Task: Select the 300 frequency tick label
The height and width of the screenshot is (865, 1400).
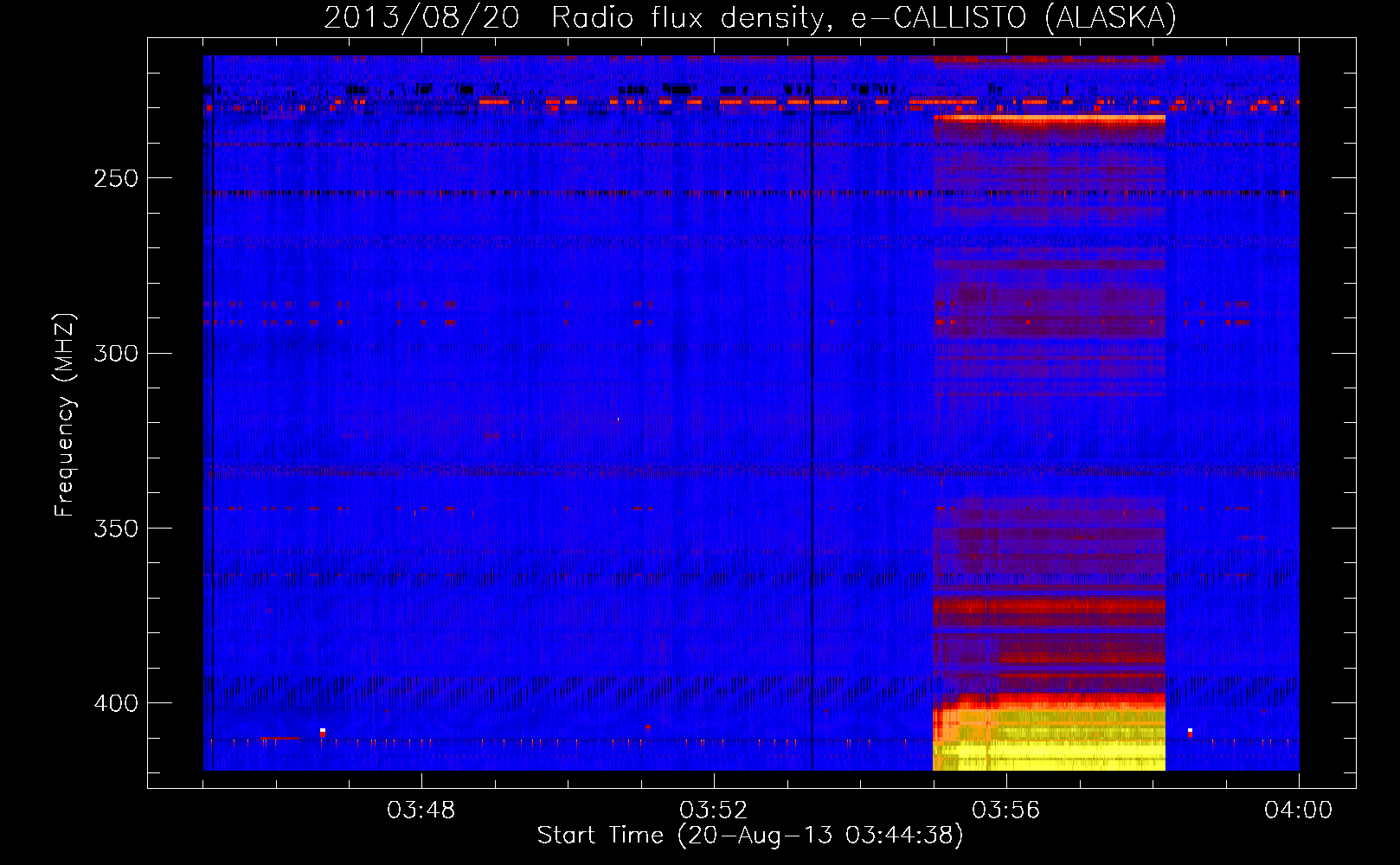Action: coord(116,353)
